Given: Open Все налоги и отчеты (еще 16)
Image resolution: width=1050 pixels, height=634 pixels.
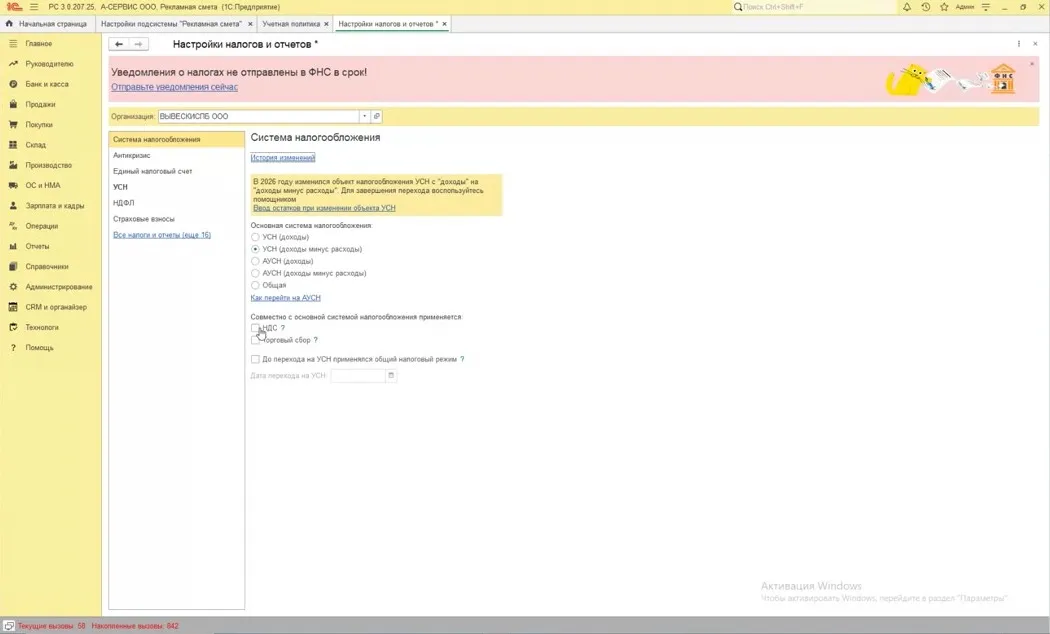Looking at the screenshot, I should pyautogui.click(x=162, y=235).
